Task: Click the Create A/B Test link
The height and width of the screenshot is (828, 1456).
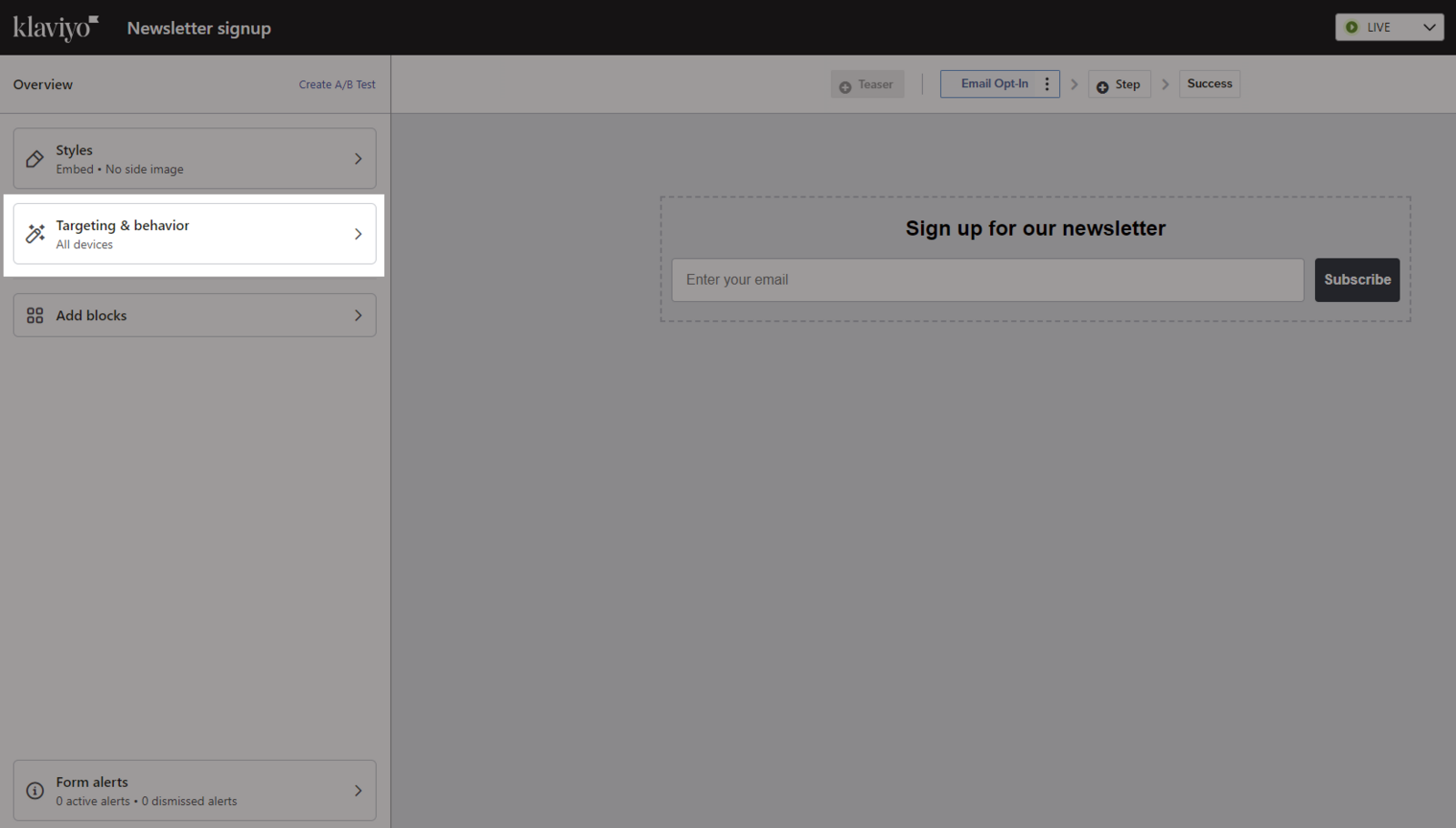Action: (x=337, y=85)
